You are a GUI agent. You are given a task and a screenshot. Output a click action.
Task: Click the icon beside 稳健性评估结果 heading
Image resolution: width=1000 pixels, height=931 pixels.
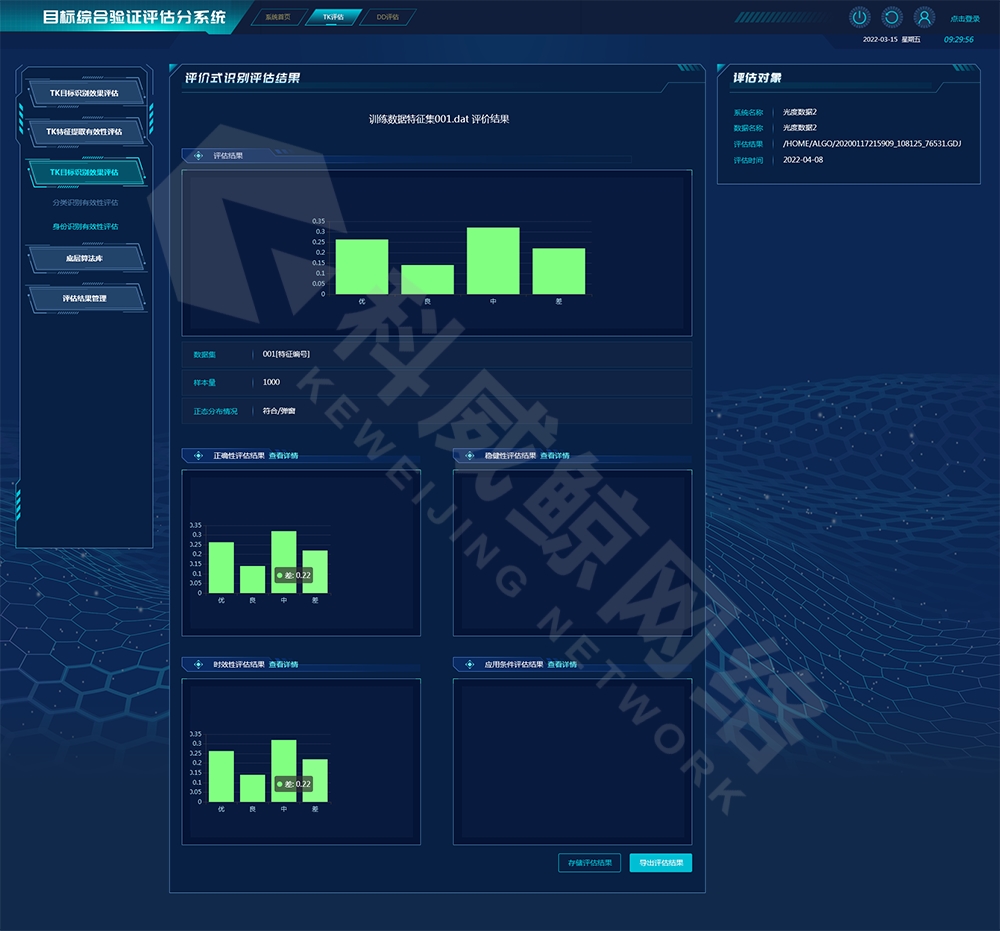tap(469, 456)
